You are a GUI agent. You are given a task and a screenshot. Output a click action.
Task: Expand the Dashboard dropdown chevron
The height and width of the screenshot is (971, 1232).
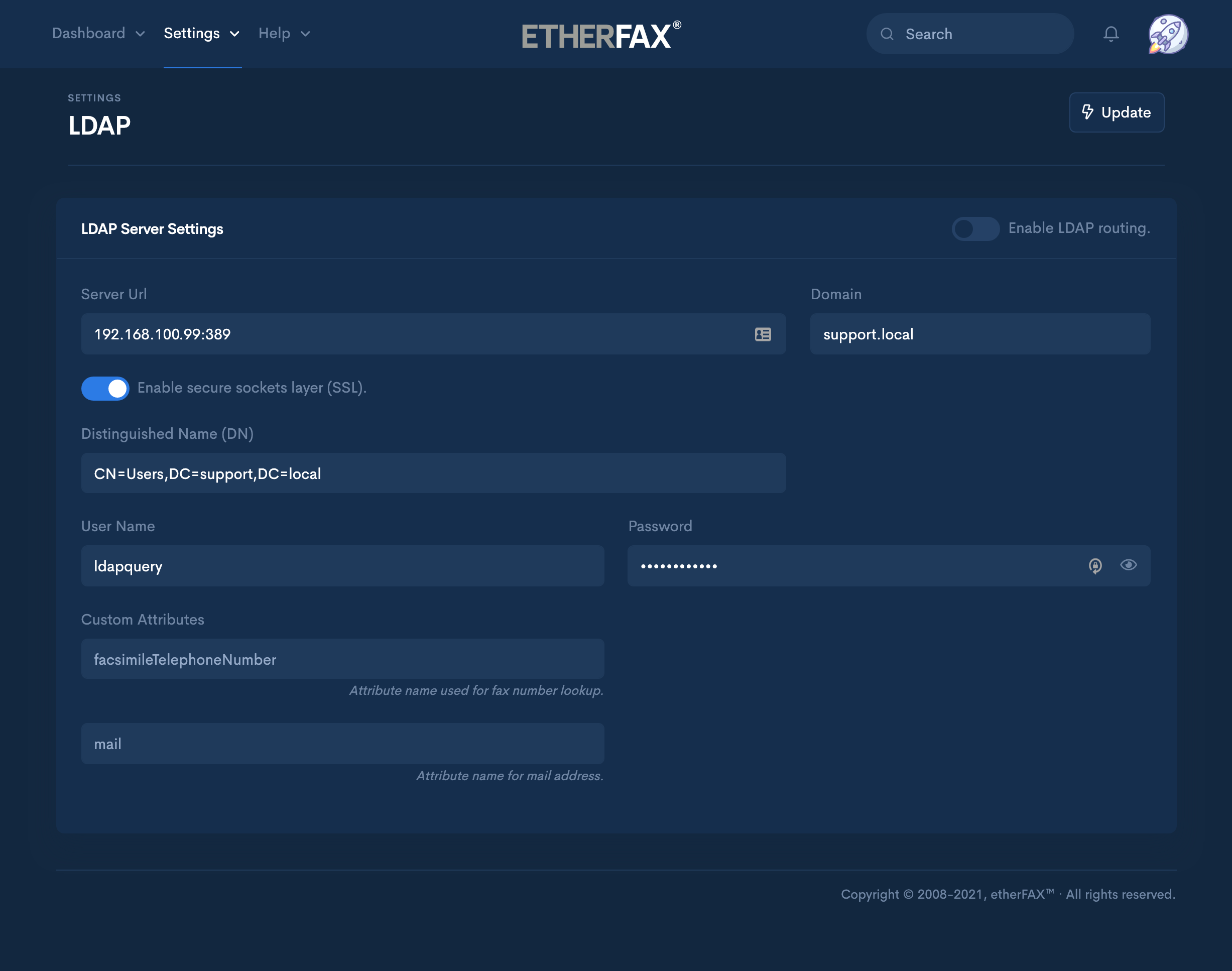click(141, 34)
